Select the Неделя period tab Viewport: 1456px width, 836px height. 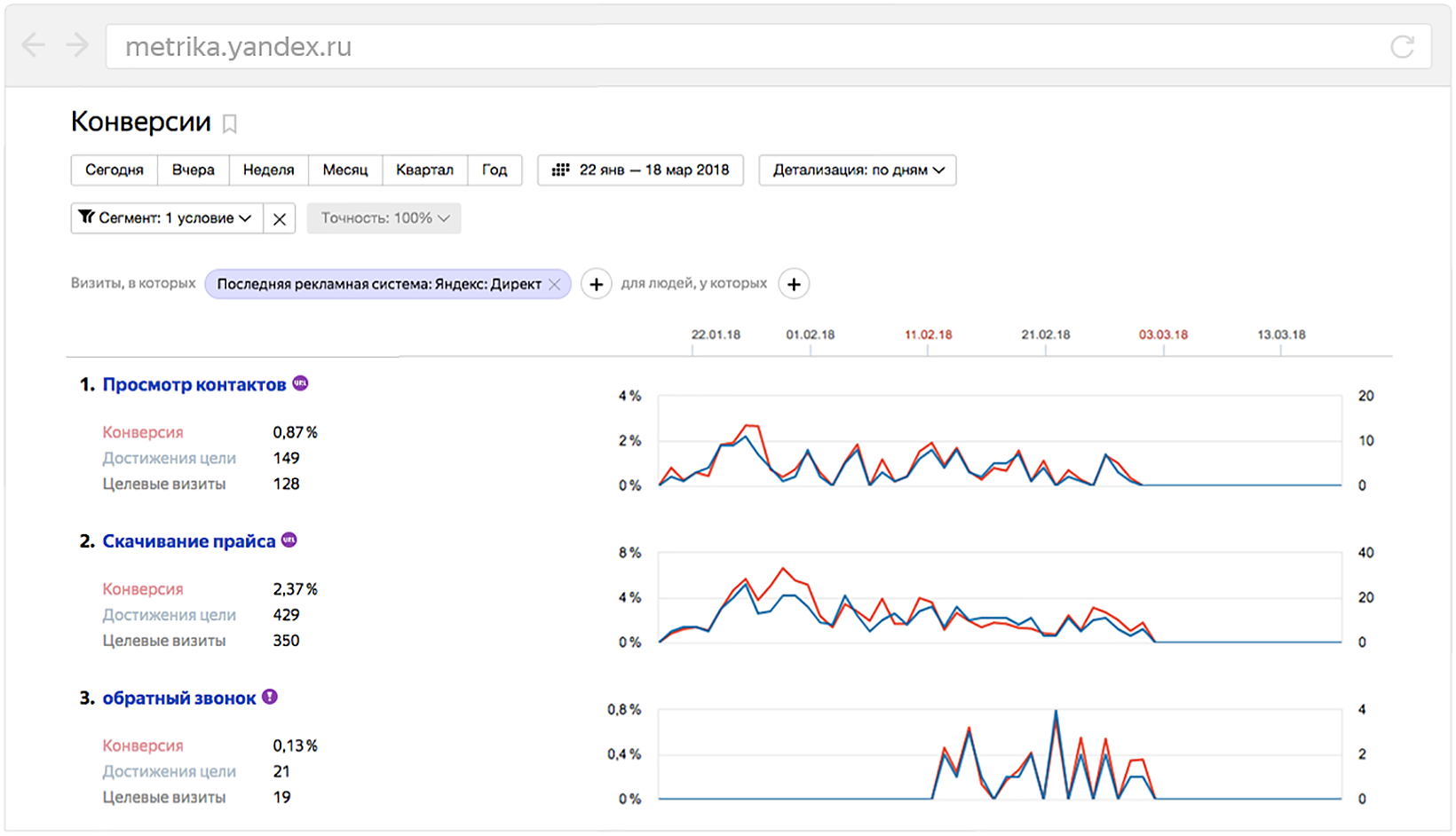tap(268, 170)
